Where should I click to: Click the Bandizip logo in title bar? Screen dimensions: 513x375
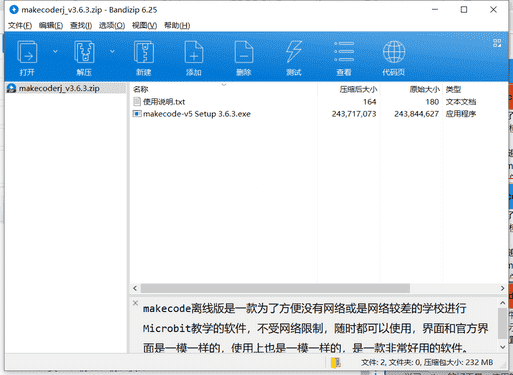[x=14, y=10]
